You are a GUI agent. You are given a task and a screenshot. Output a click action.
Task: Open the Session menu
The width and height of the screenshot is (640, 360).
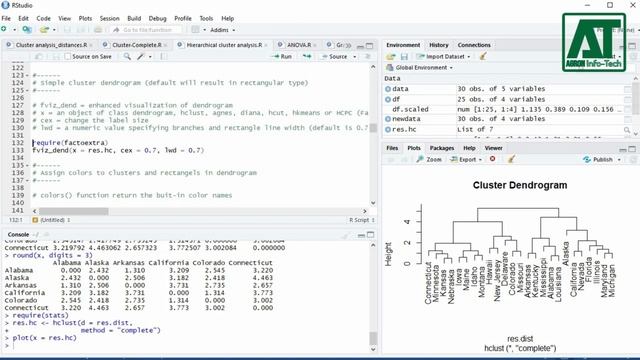(109, 18)
